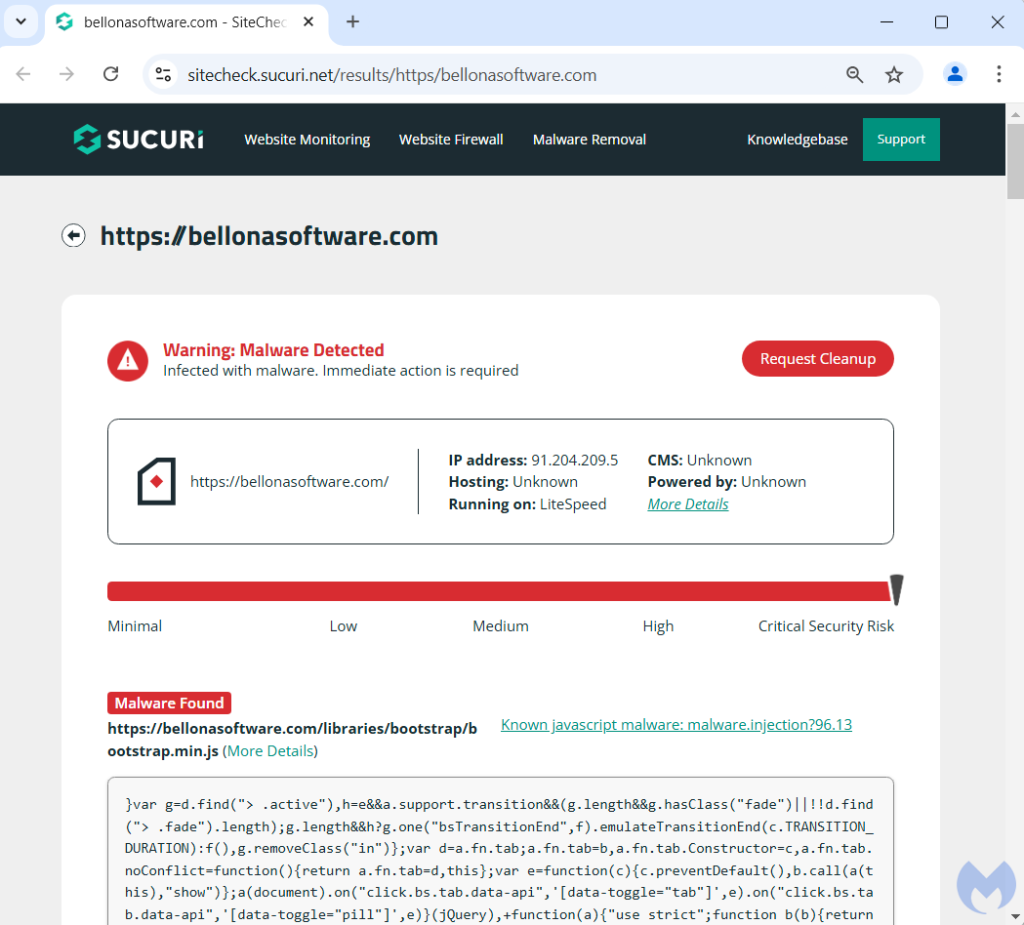
Task: Click the red malware warning triangle icon
Action: pos(128,360)
